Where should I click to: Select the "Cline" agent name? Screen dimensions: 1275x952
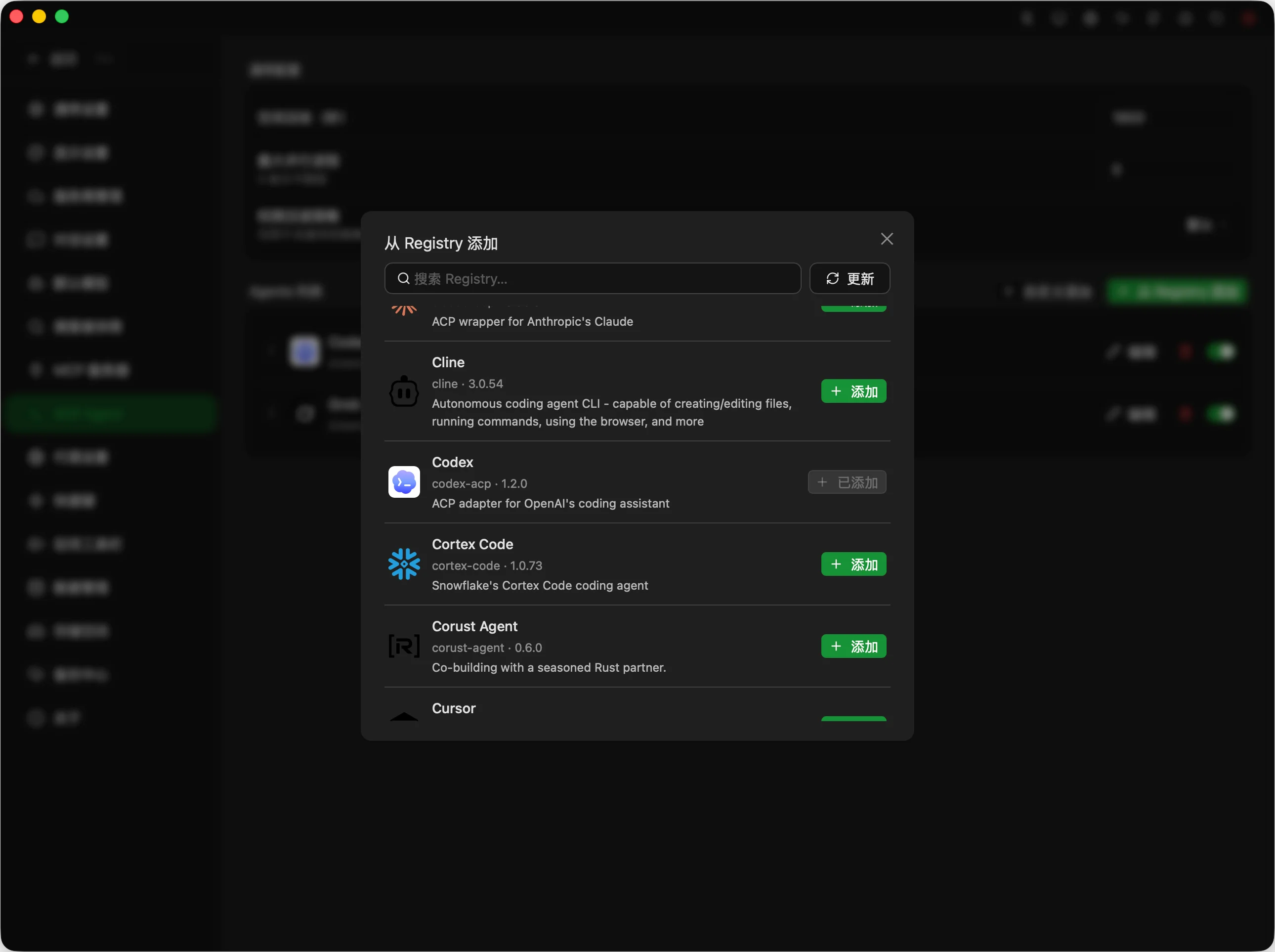coord(448,362)
